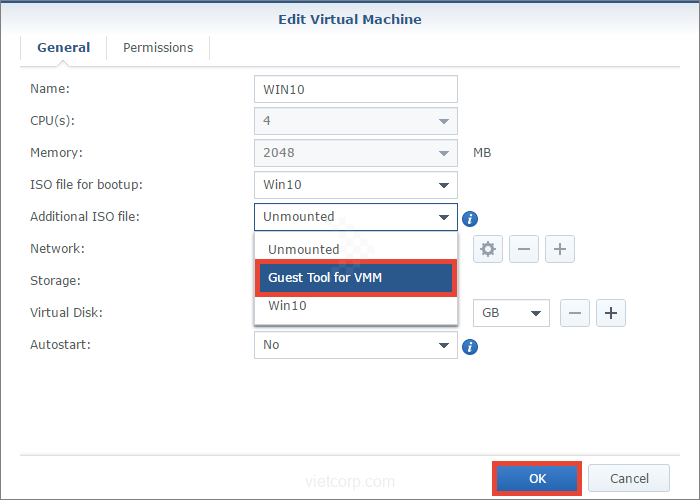Remove network with minus button
Screen dimensions: 700x500
tap(524, 249)
